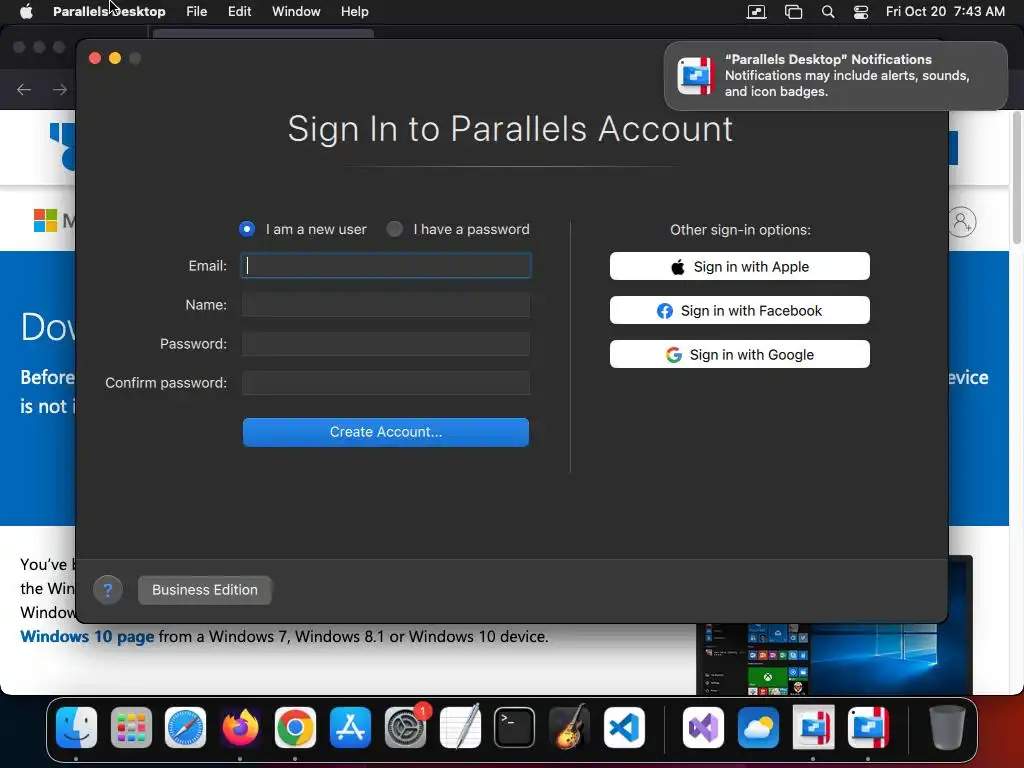Screen dimensions: 1024x768
Task: Open Safari from the Dock
Action: [185, 728]
